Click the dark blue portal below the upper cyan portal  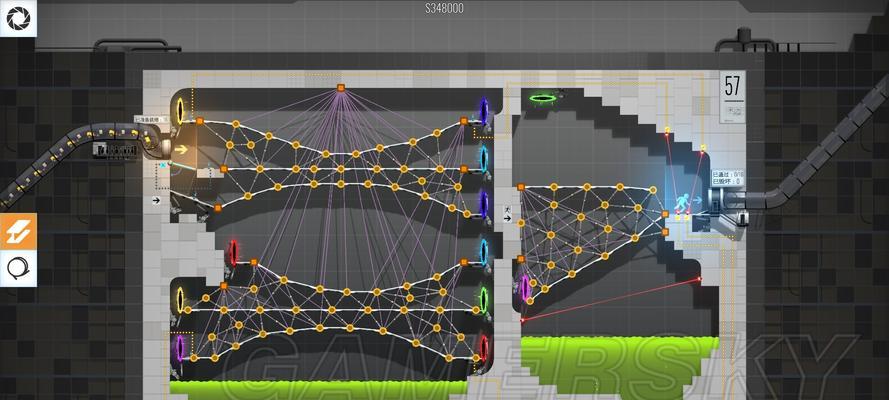(x=484, y=204)
